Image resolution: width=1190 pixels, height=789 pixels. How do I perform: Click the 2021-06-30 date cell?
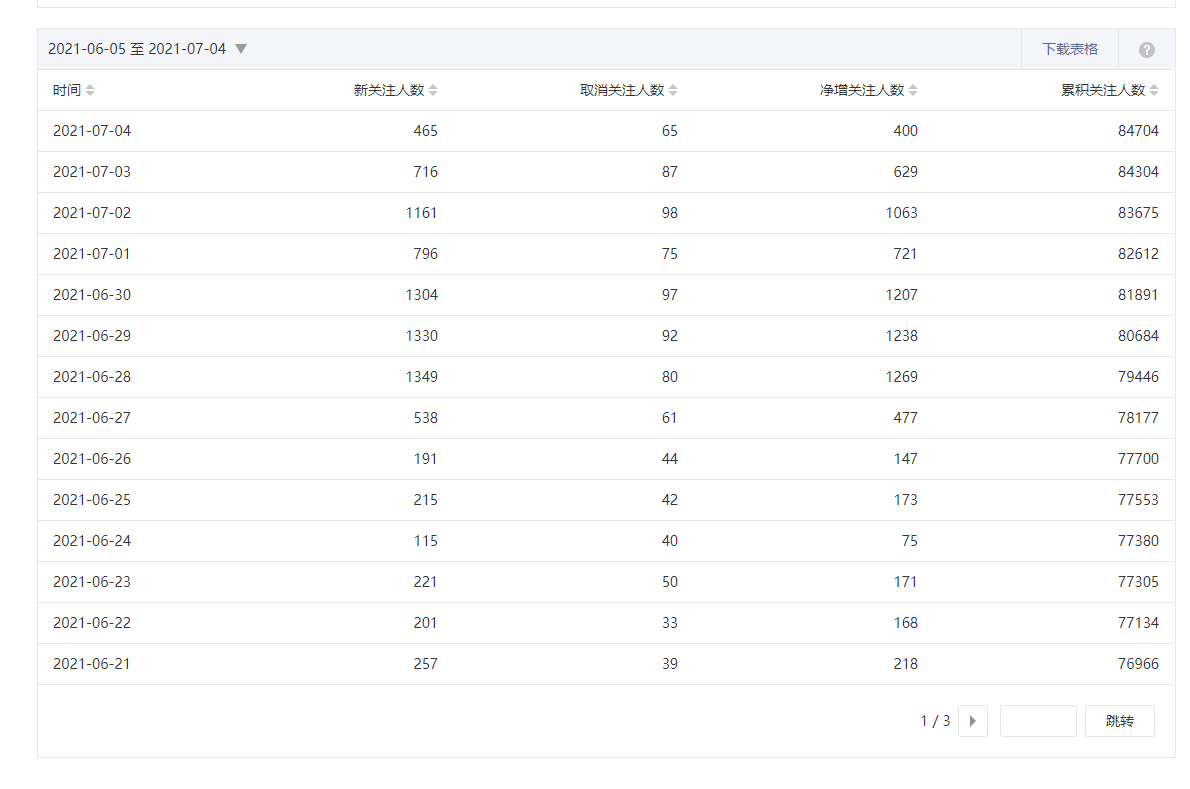tap(92, 295)
